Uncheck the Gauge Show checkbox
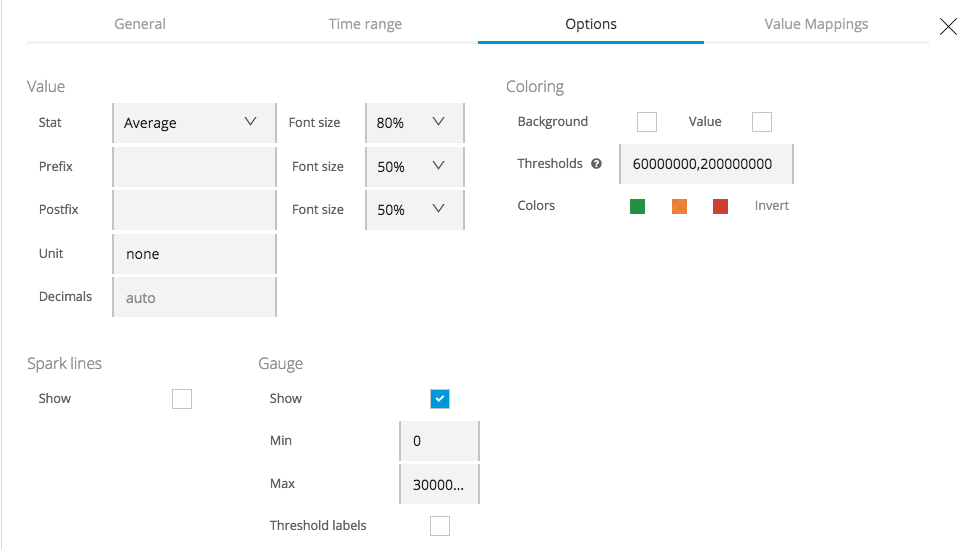Screen dimensions: 973x549 pyautogui.click(x=440, y=399)
